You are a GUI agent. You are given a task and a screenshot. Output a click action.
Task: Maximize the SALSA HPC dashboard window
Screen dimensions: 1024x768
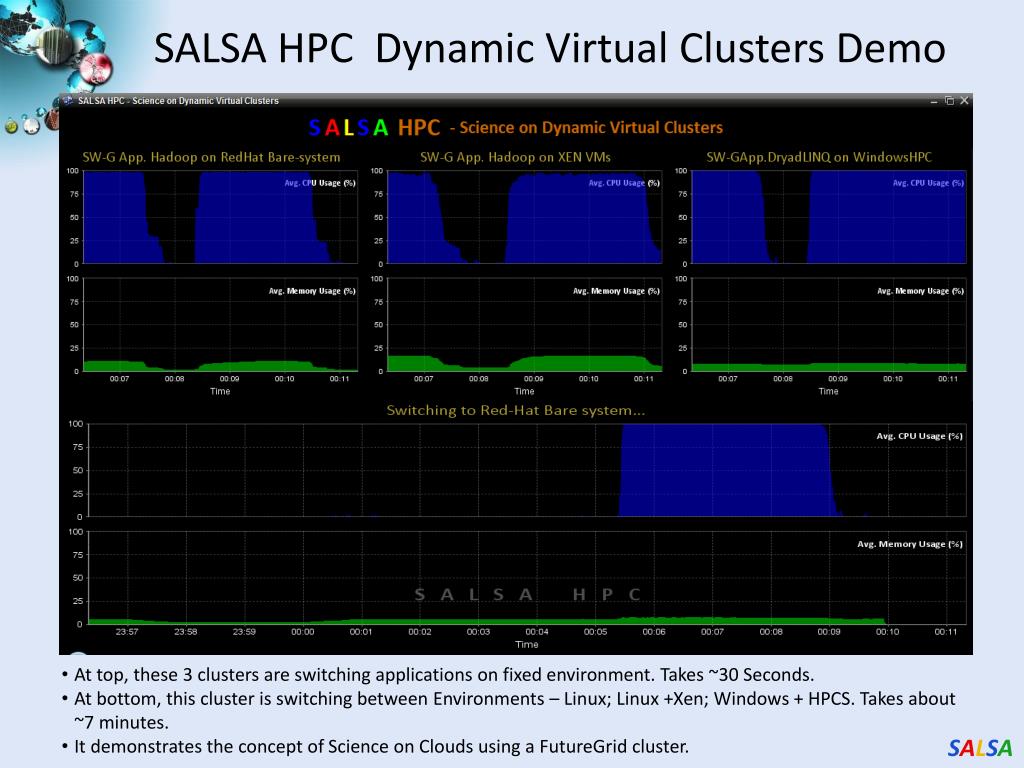(x=950, y=101)
